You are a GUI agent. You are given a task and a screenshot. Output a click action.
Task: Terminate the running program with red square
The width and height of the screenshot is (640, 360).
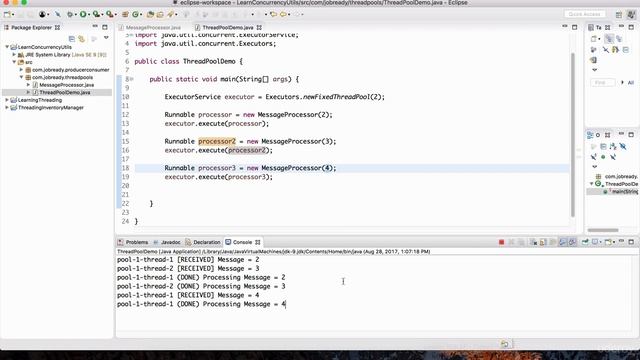[502, 242]
